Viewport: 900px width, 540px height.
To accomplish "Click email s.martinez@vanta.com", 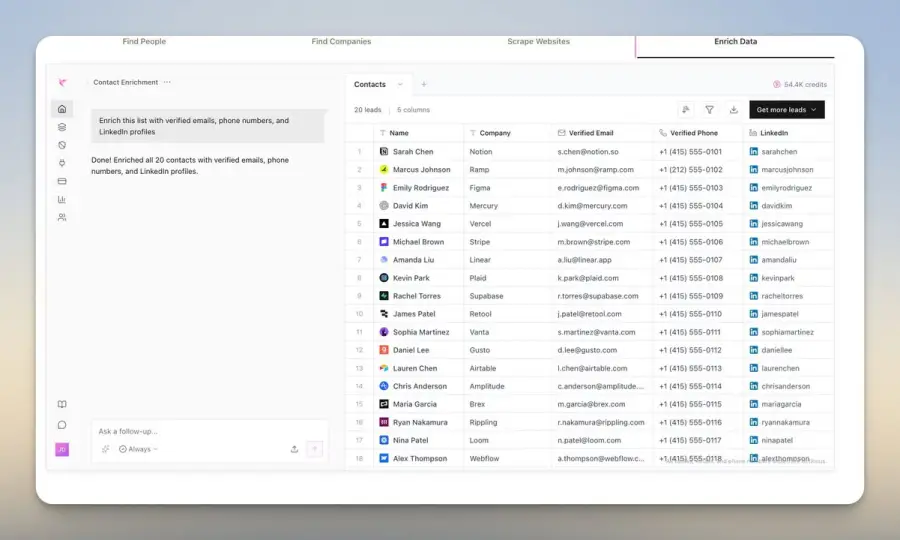I will [x=596, y=332].
